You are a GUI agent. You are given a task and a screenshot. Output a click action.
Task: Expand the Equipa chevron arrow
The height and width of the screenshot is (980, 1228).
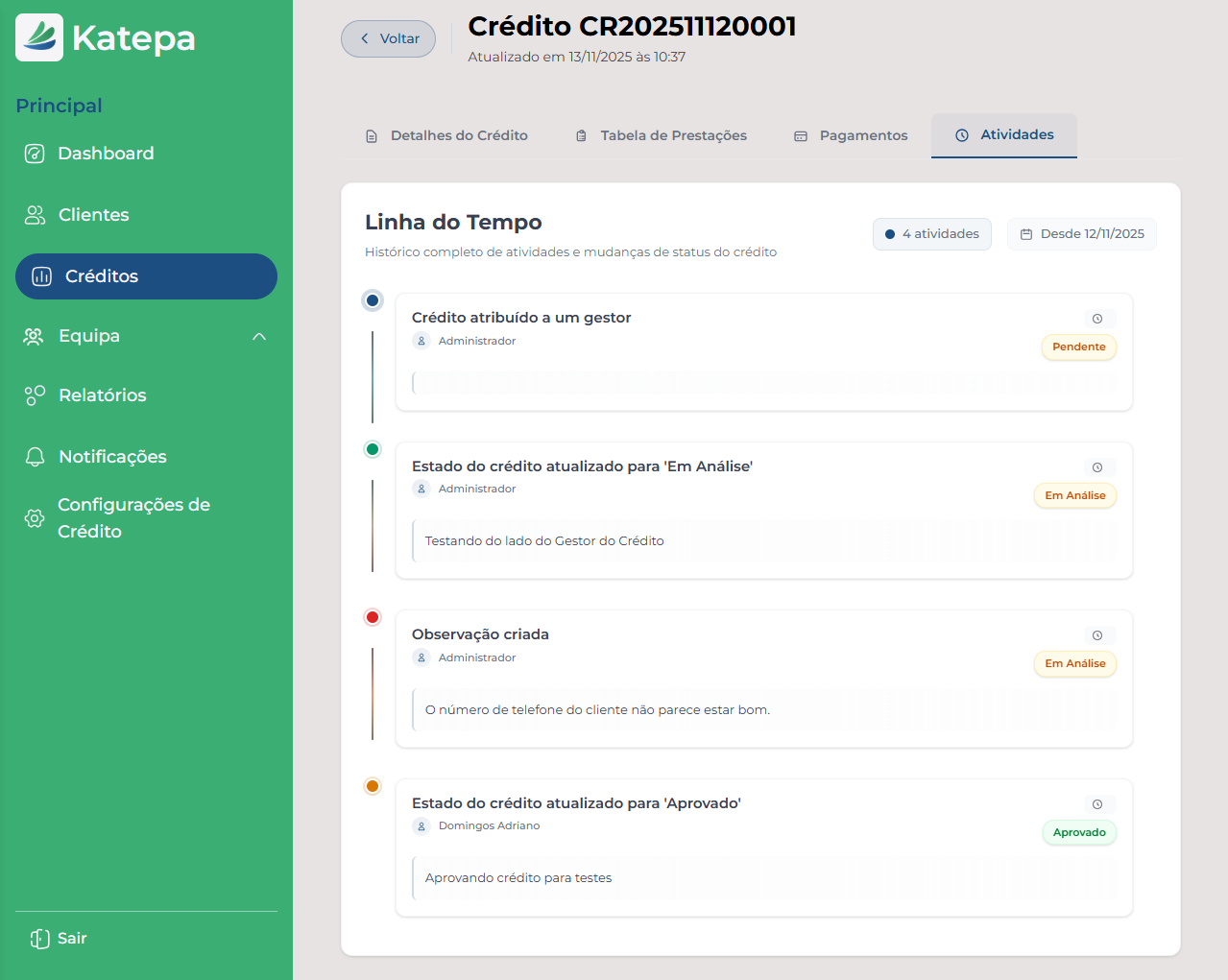259,336
